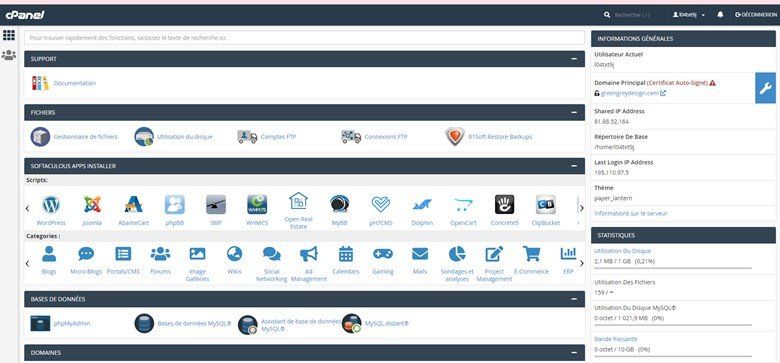The image size is (780, 363).
Task: Select the Wikis category
Action: tap(234, 254)
